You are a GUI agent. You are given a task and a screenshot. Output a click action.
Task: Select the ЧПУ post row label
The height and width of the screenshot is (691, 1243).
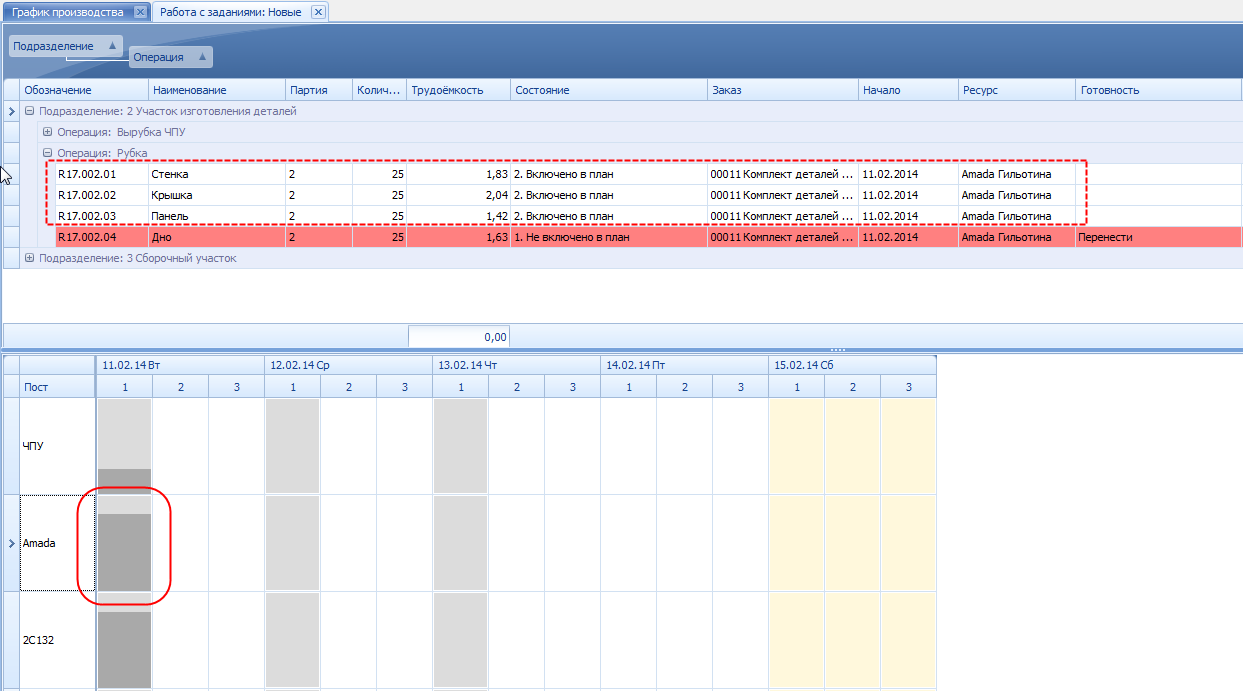(x=57, y=446)
